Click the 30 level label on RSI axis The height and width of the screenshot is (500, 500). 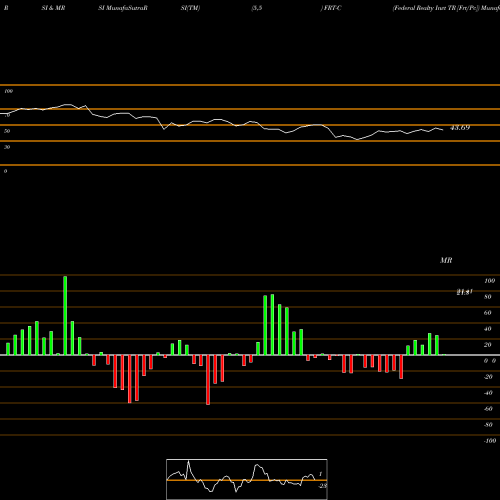pyautogui.click(x=7, y=147)
